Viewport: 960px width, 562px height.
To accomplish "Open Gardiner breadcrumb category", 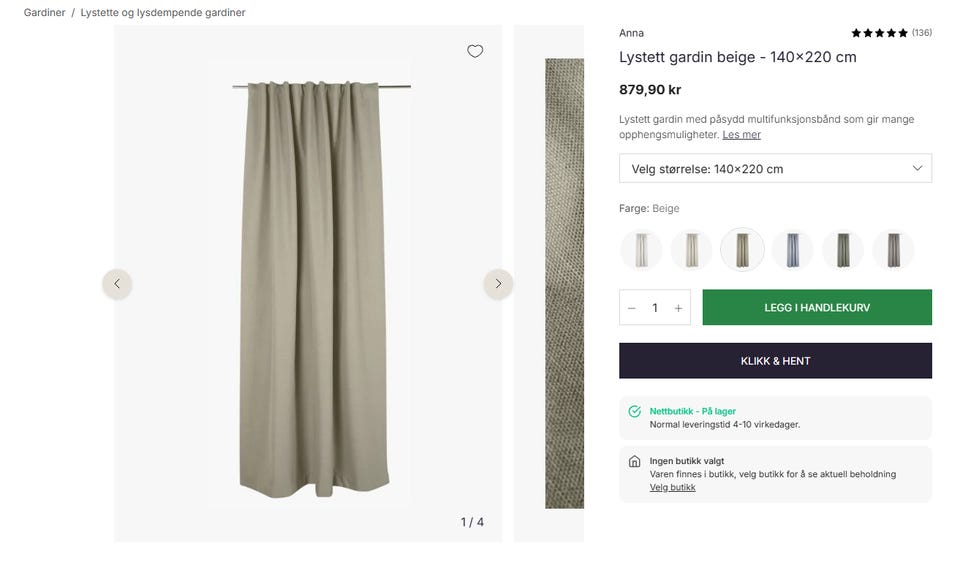I will (x=45, y=13).
